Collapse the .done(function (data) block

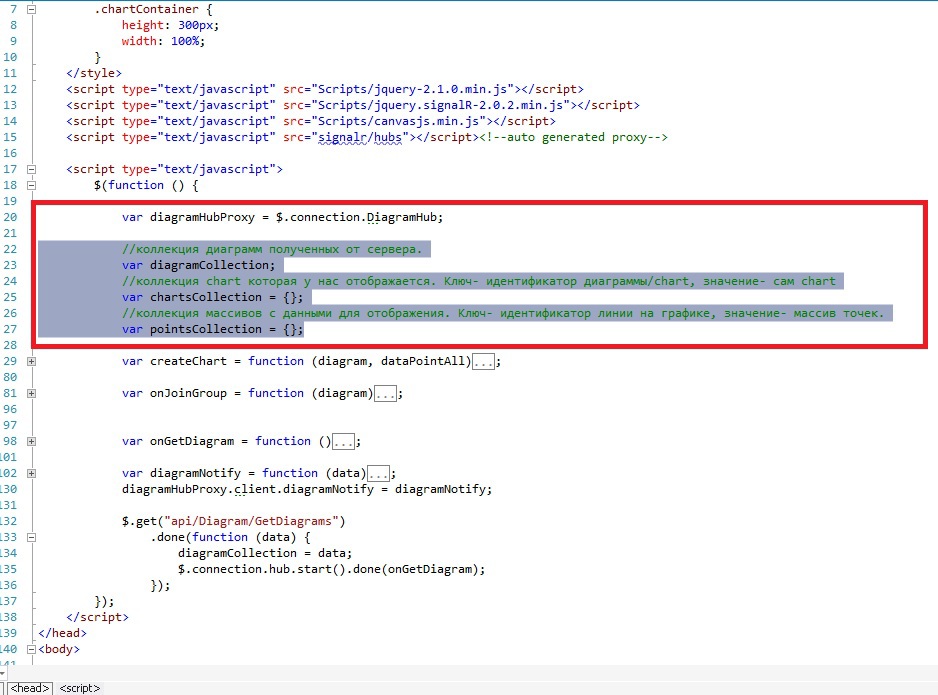pyautogui.click(x=32, y=537)
